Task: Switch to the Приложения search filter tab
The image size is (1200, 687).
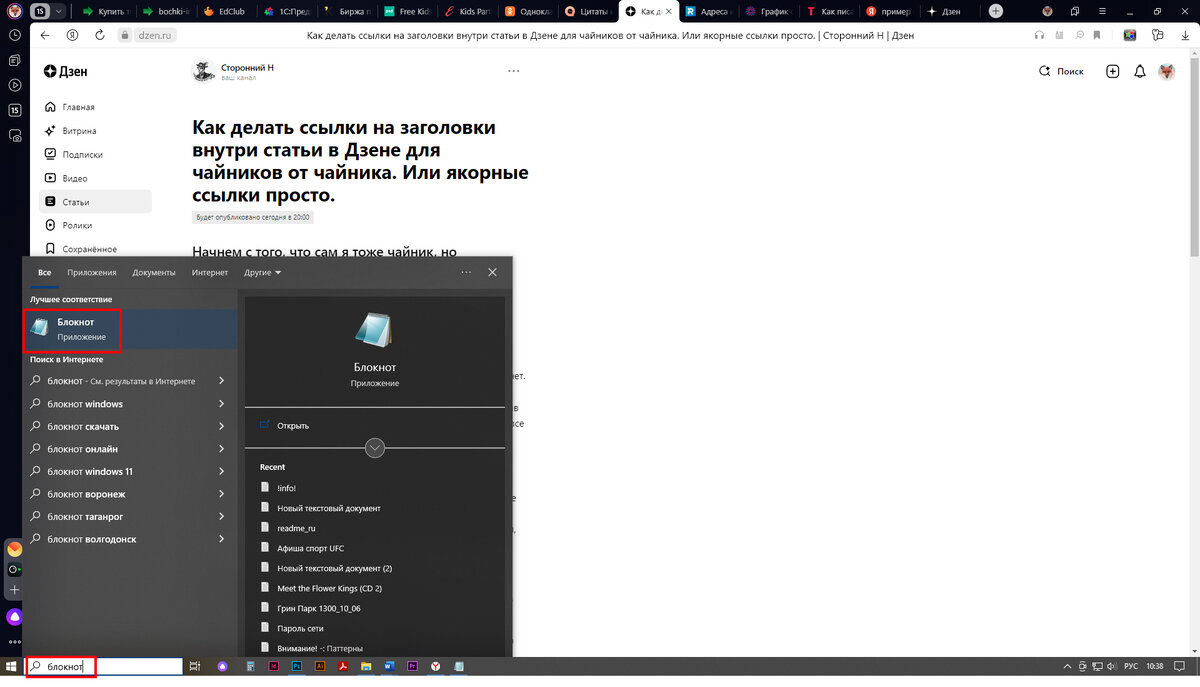Action: (x=92, y=272)
